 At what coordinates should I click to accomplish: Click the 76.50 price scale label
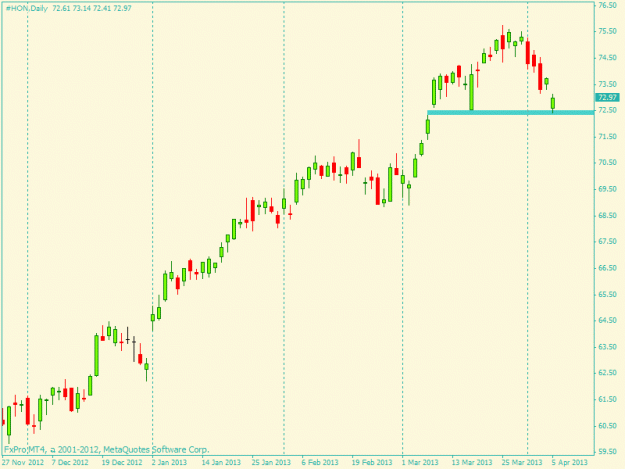pyautogui.click(x=607, y=5)
